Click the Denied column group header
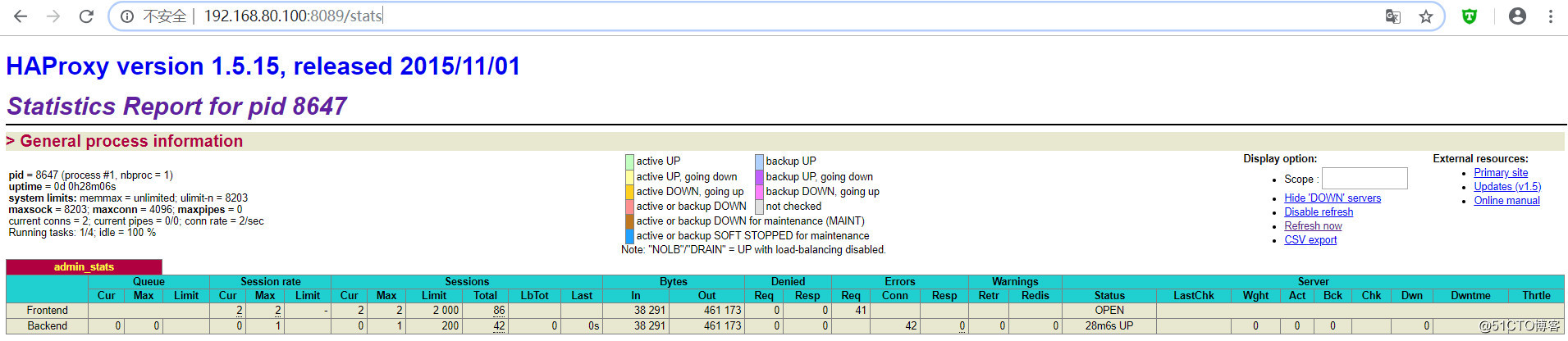The image size is (1568, 341). pos(788,282)
